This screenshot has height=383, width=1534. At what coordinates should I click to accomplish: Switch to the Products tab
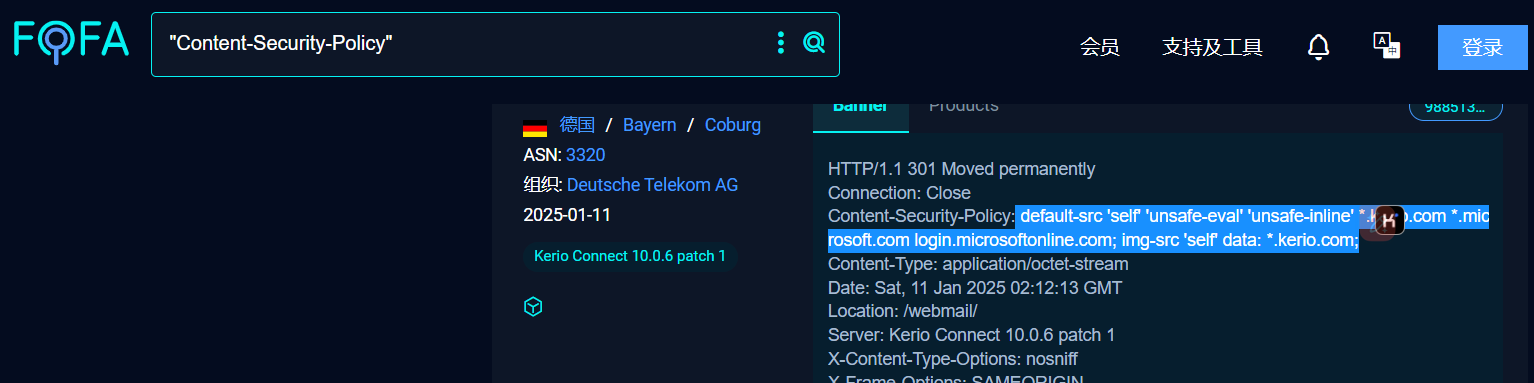pos(963,108)
